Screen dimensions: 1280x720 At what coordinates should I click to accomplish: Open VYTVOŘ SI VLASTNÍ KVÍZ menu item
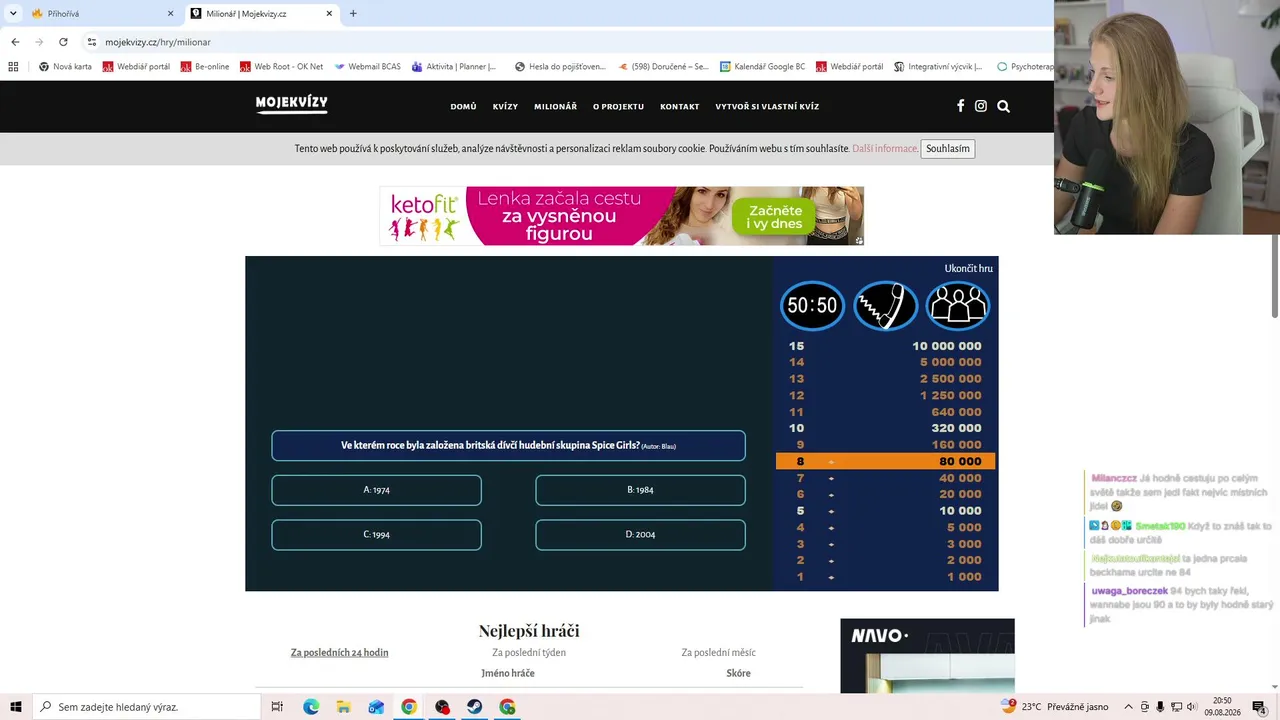[767, 106]
